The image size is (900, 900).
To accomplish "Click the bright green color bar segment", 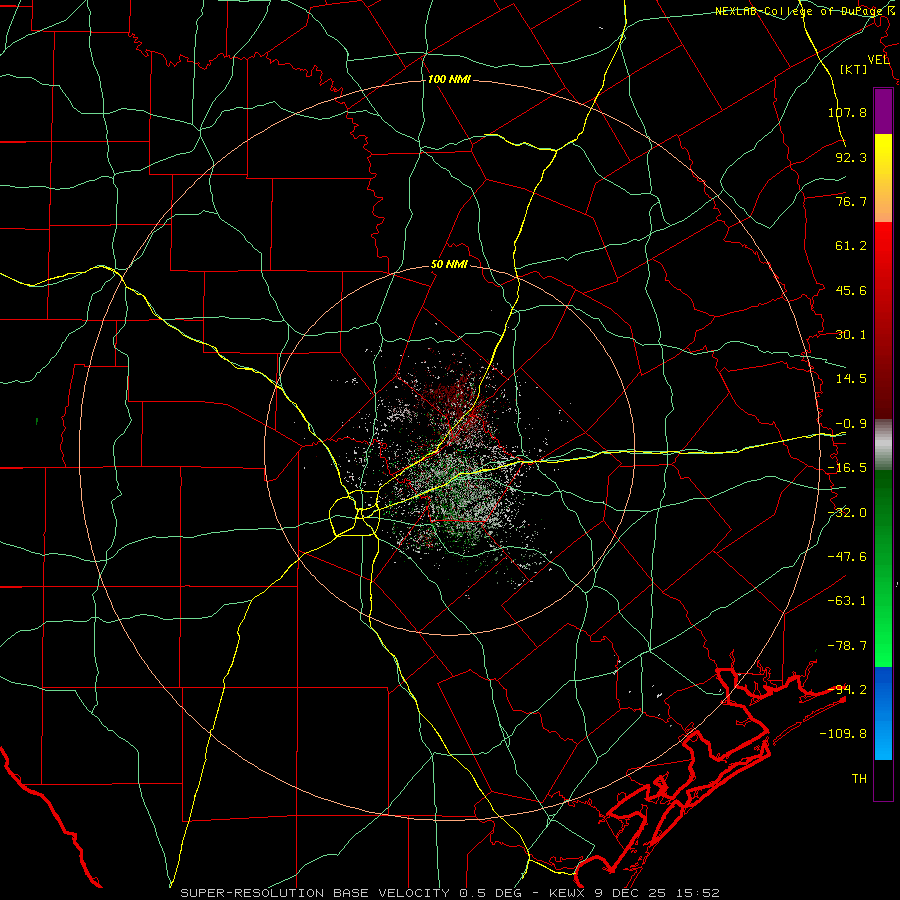I will point(883,568).
